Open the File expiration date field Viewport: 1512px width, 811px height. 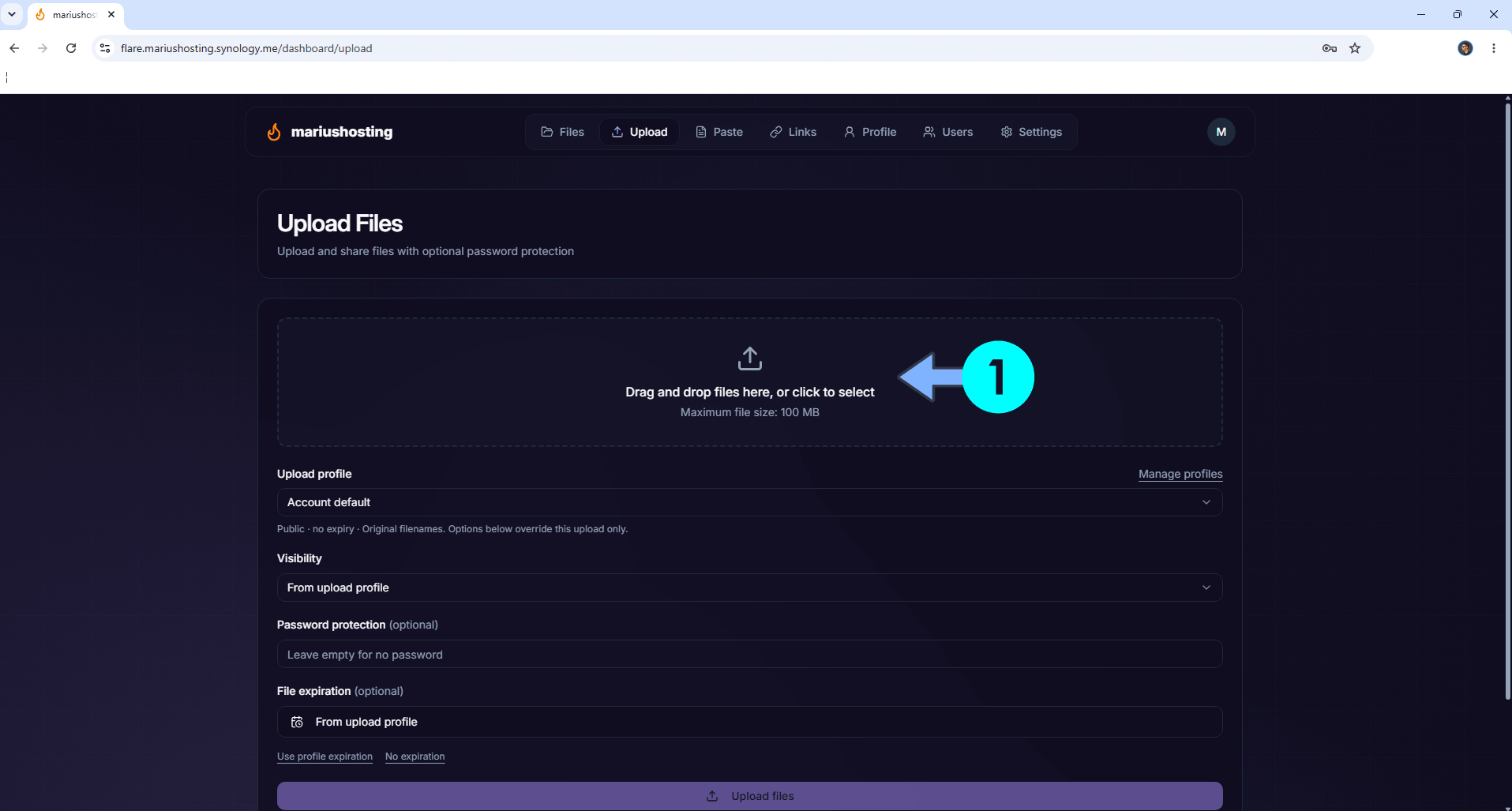click(x=750, y=722)
